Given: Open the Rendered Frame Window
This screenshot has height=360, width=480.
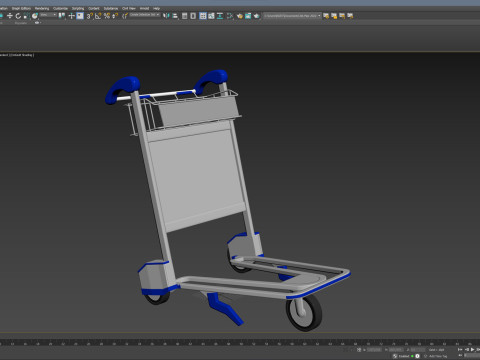Looking at the screenshot, I should point(248,16).
